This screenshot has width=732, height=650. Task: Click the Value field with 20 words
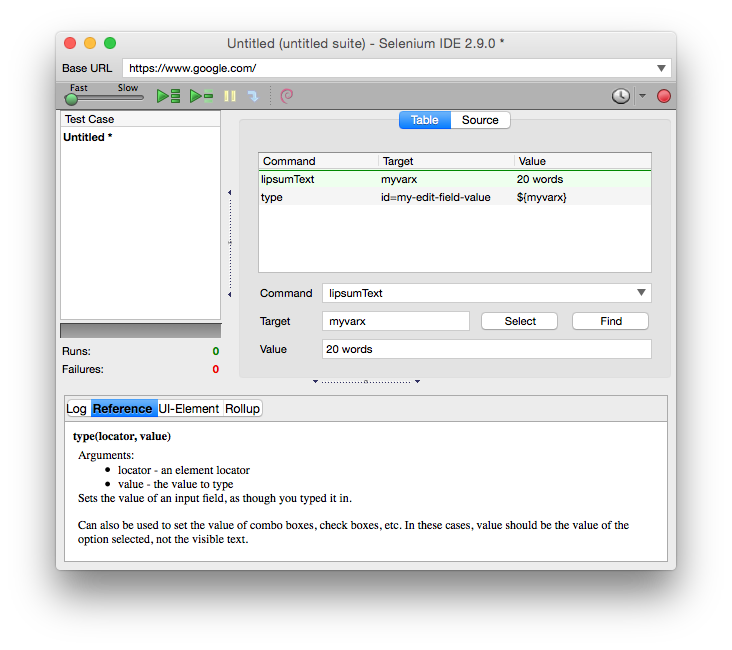(x=486, y=349)
